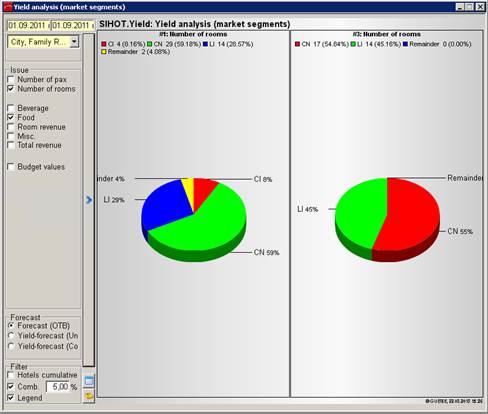This screenshot has width=488, height=414.
Task: Click the red SIHOT title bar icon
Action: 8,7
